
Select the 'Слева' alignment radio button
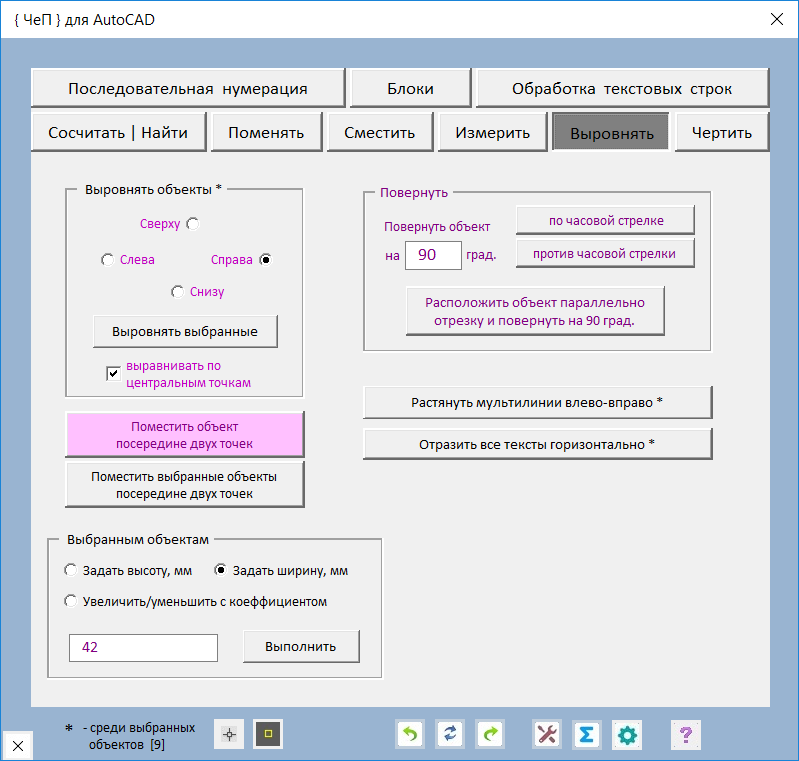[x=108, y=260]
